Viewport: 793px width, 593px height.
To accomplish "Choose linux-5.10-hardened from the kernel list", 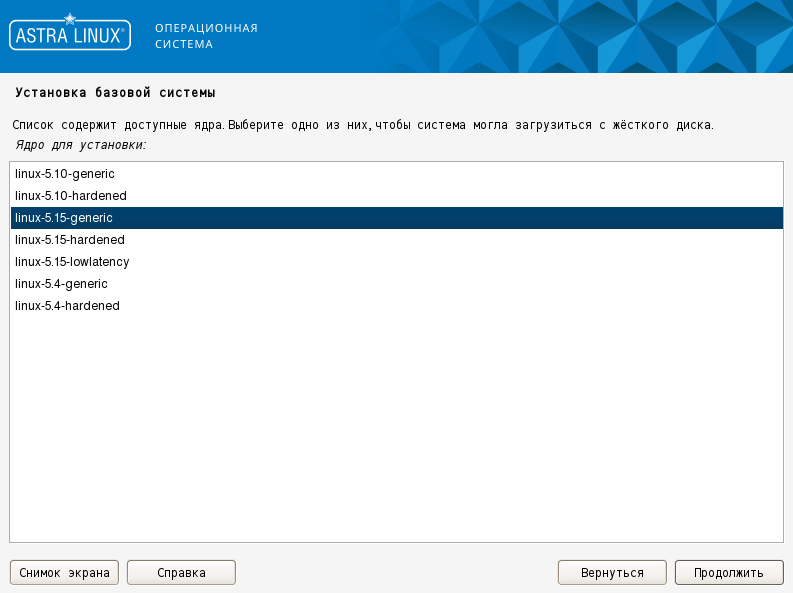I will pyautogui.click(x=396, y=196).
